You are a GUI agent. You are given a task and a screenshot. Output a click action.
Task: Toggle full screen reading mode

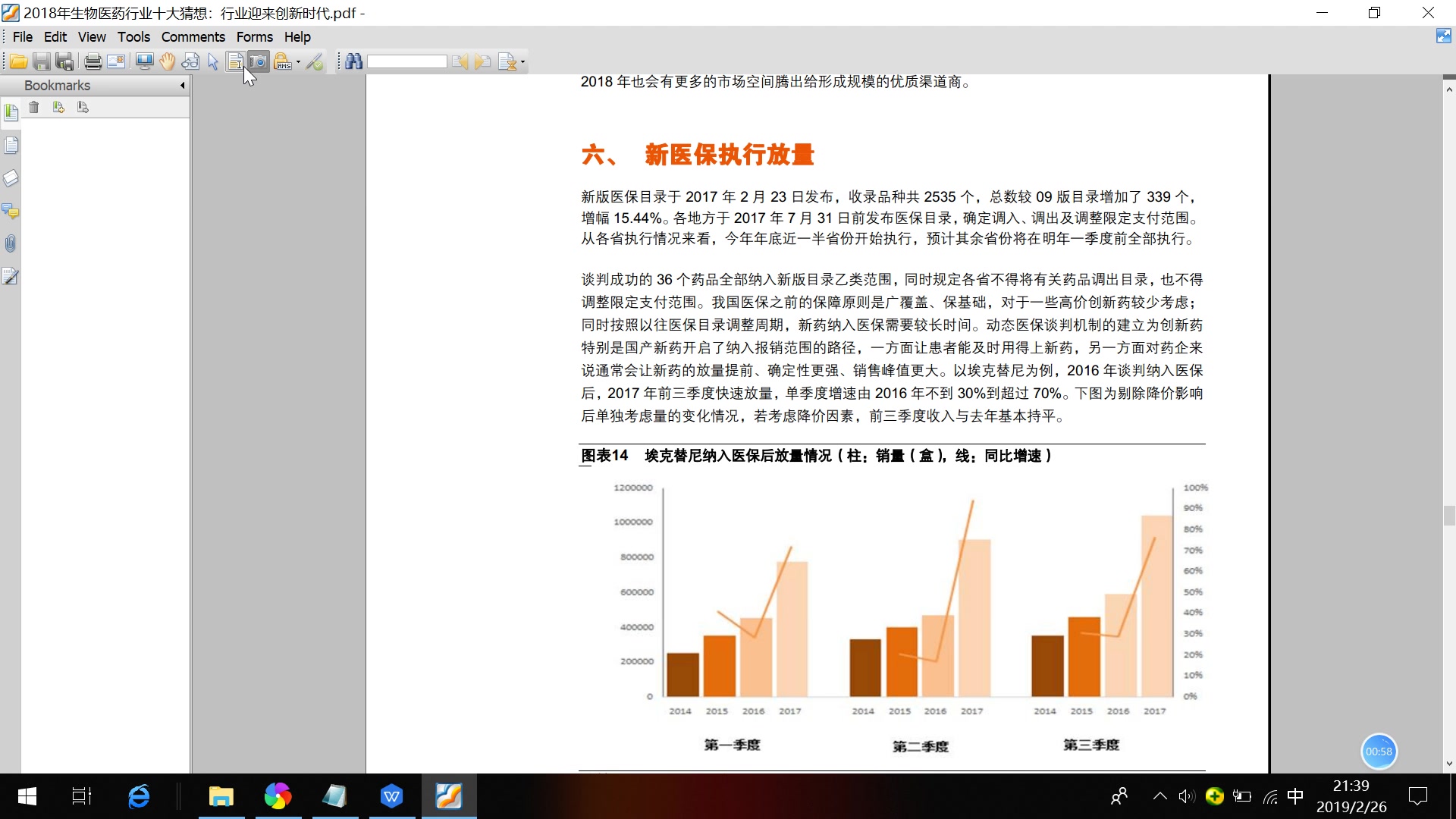[143, 61]
